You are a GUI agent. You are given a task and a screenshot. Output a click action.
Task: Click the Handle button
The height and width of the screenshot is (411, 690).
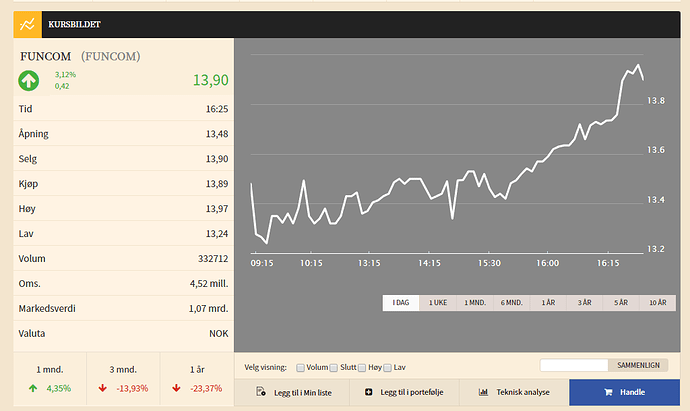(x=624, y=392)
